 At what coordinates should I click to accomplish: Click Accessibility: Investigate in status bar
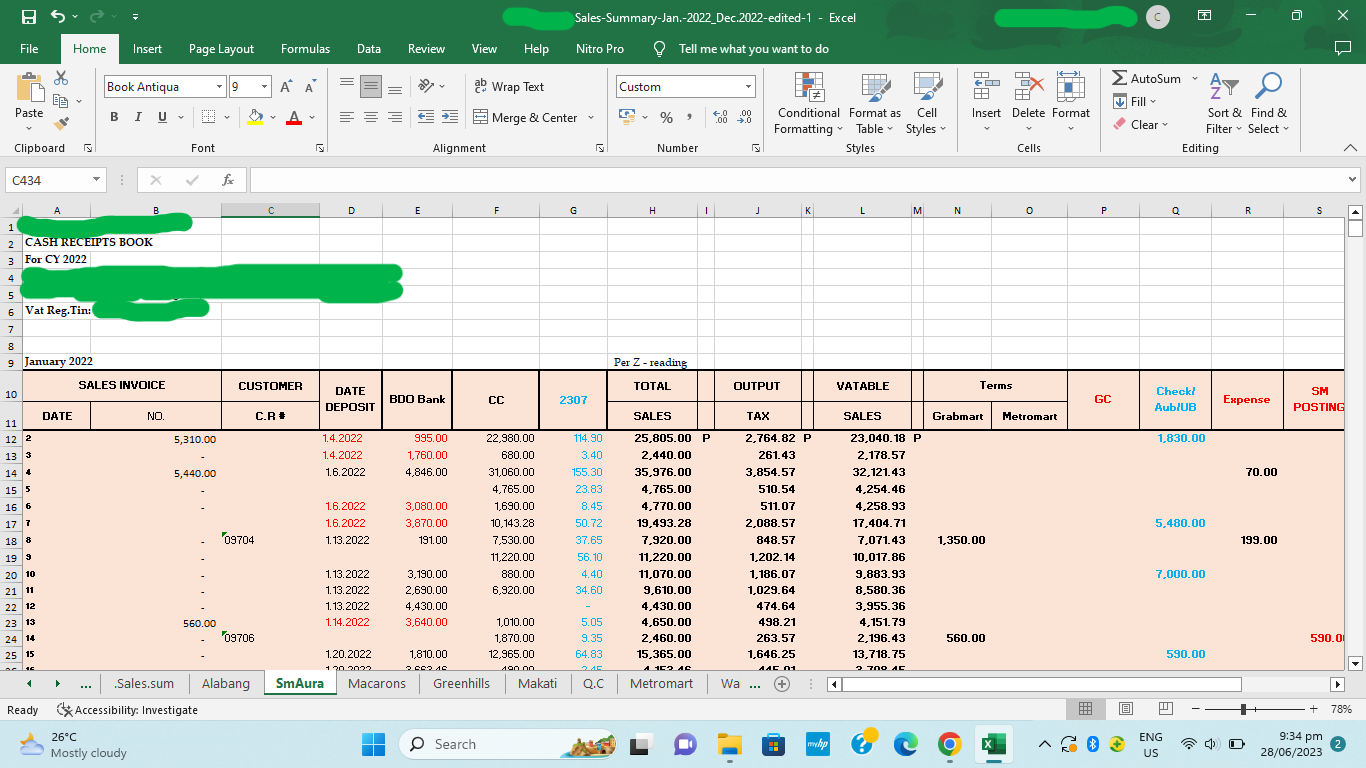click(x=128, y=710)
